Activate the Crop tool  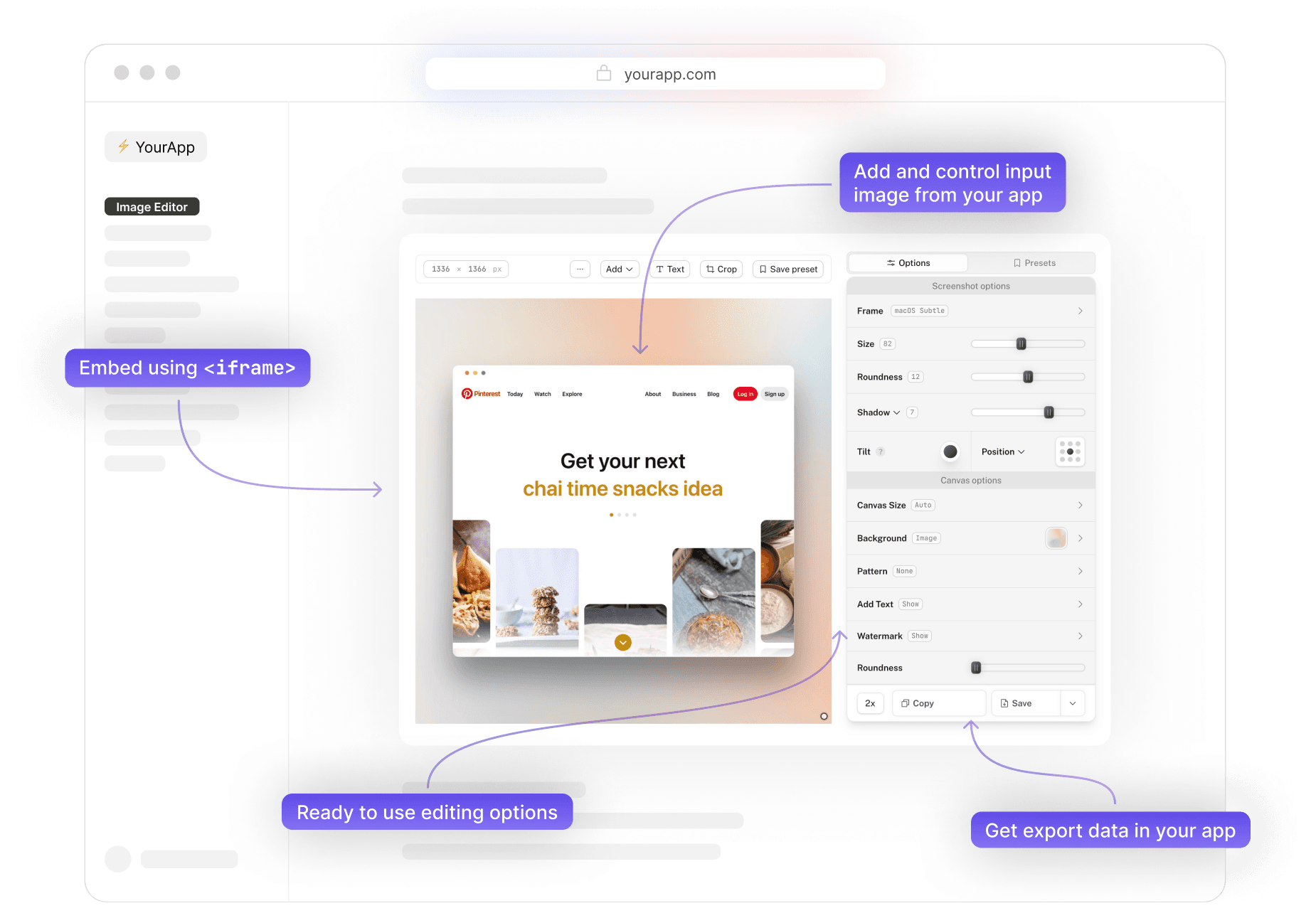(x=721, y=269)
